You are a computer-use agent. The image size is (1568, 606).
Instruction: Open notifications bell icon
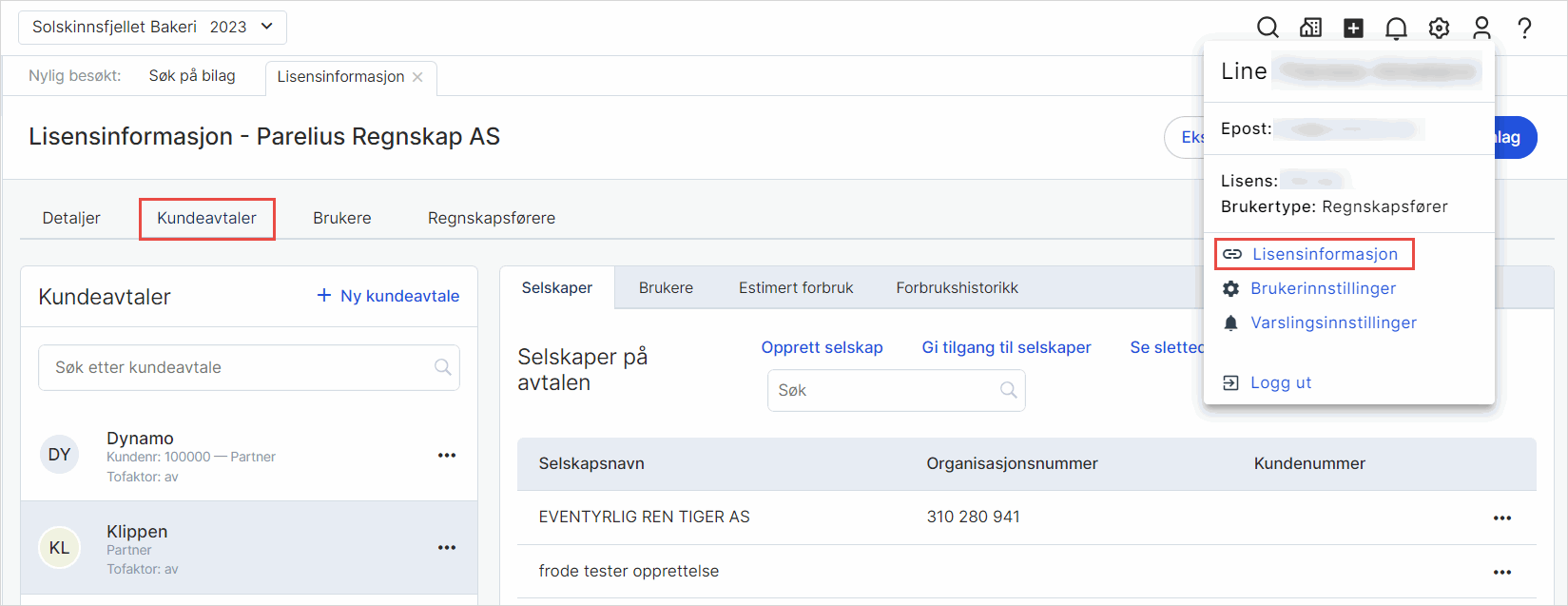pyautogui.click(x=1396, y=29)
